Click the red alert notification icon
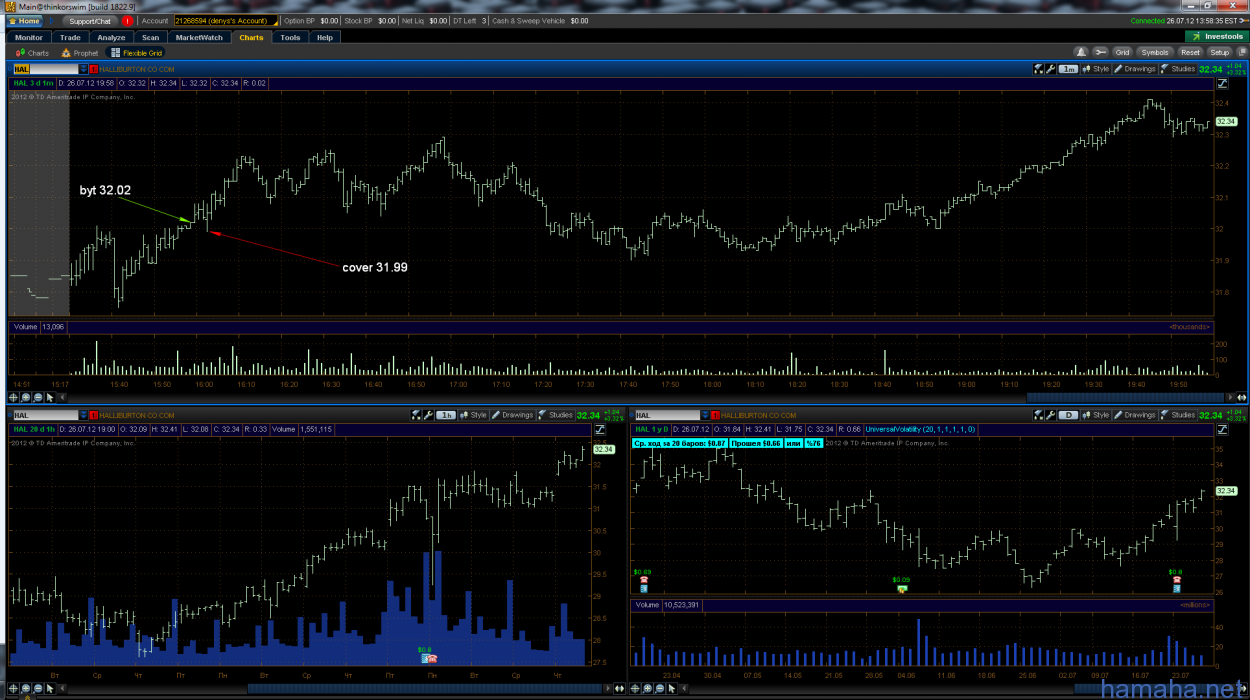This screenshot has width=1250, height=700. pos(128,20)
